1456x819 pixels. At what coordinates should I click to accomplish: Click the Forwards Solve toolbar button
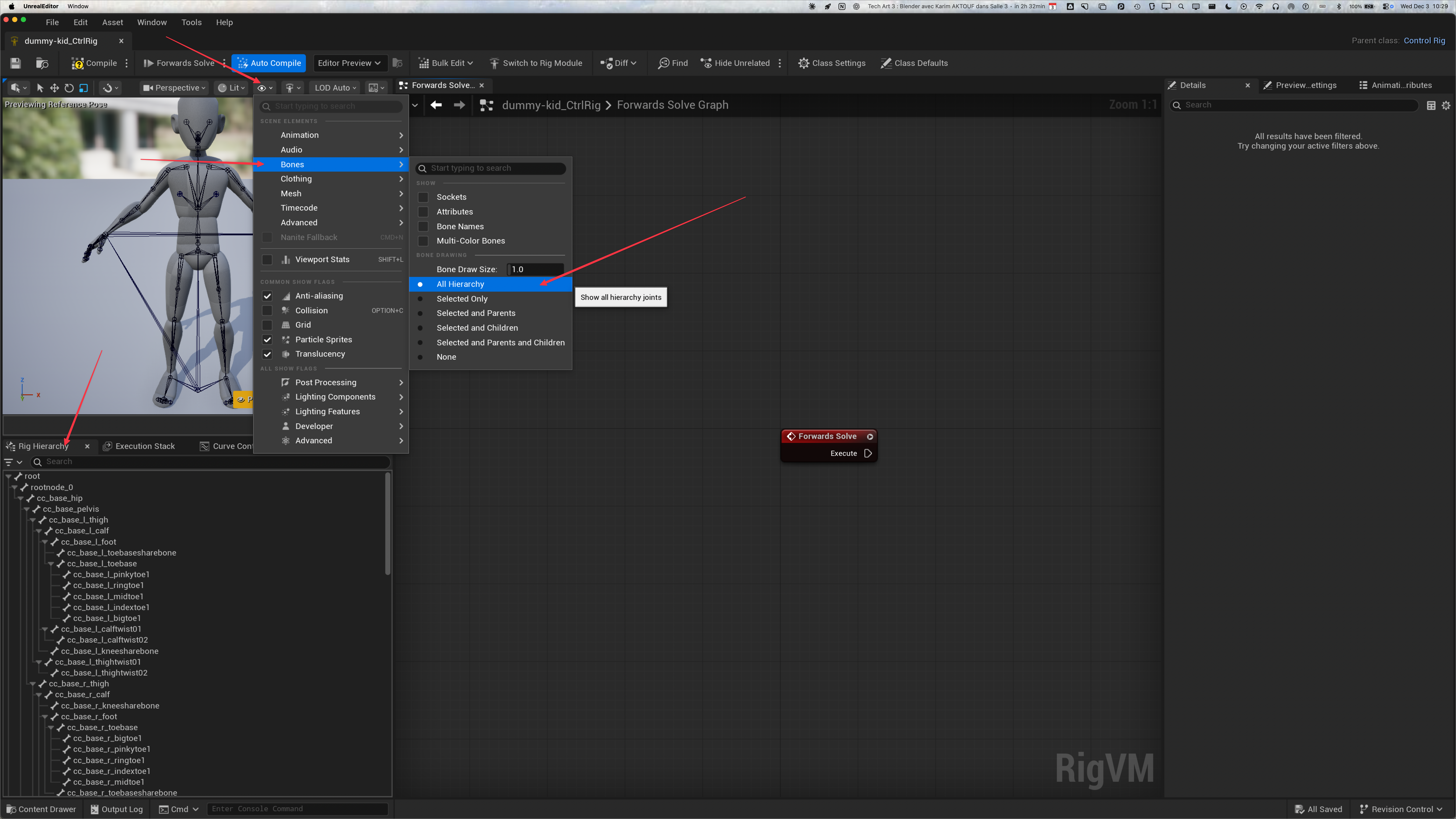pyautogui.click(x=179, y=63)
